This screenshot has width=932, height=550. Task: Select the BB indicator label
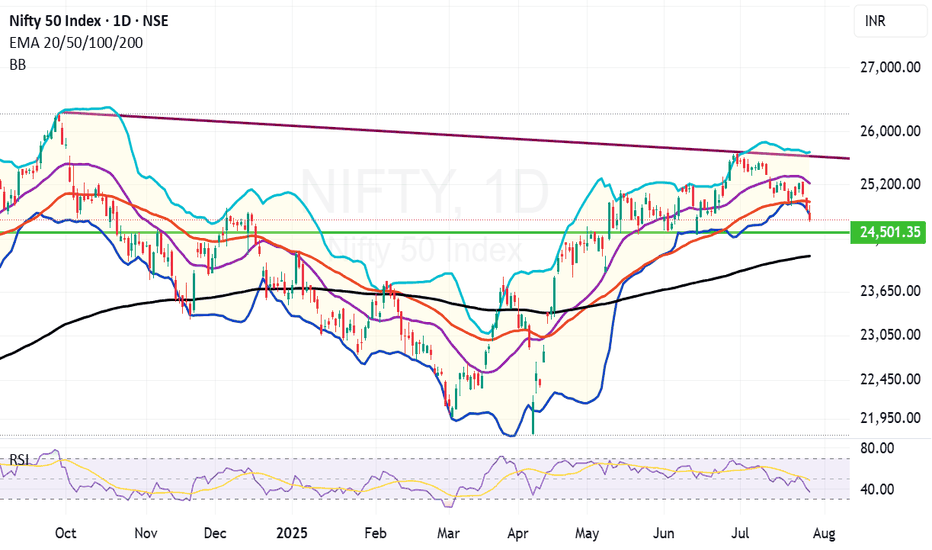click(18, 65)
